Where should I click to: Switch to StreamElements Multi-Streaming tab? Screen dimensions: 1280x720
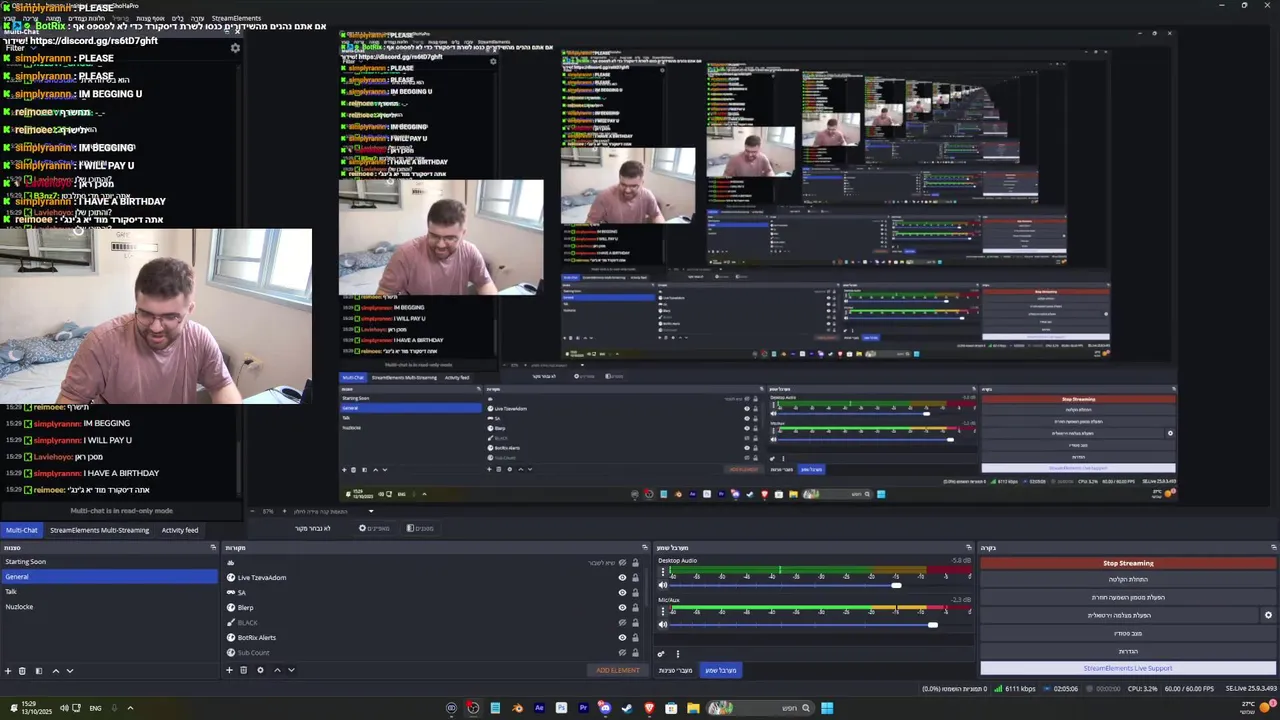99,530
